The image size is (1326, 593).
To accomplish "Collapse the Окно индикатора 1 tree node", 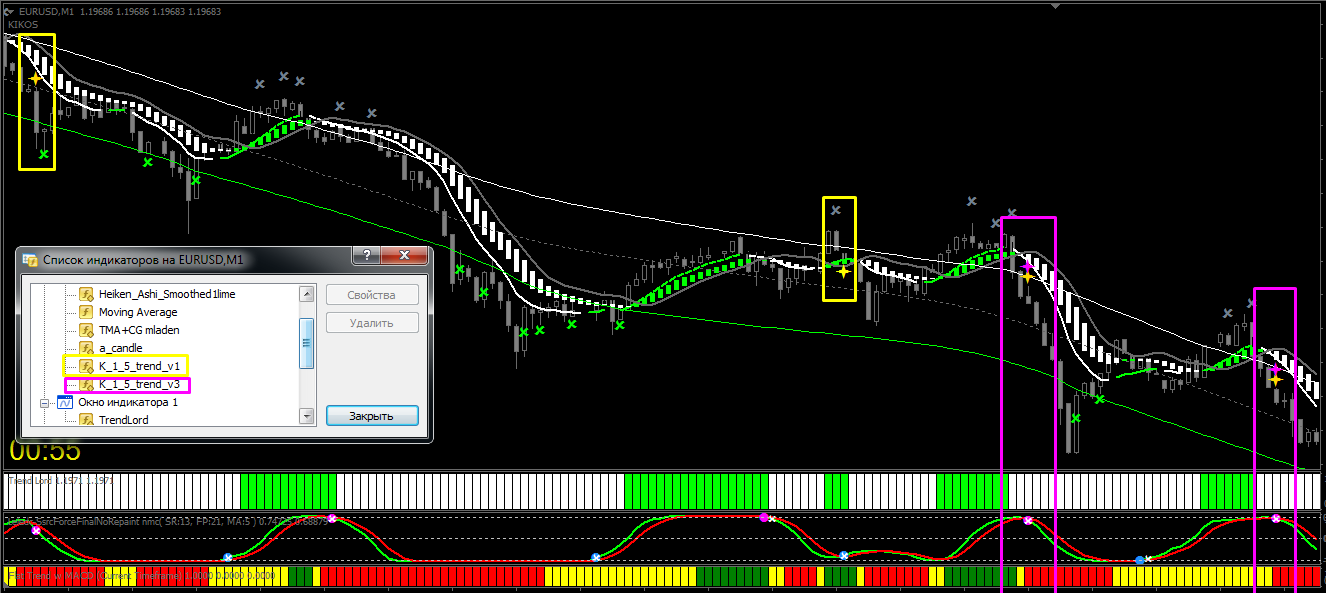I will coord(44,402).
